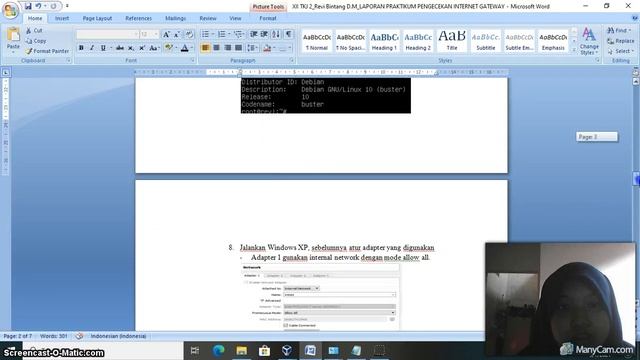The width and height of the screenshot is (640, 360).
Task: Switch to the Review tab
Action: click(x=208, y=18)
